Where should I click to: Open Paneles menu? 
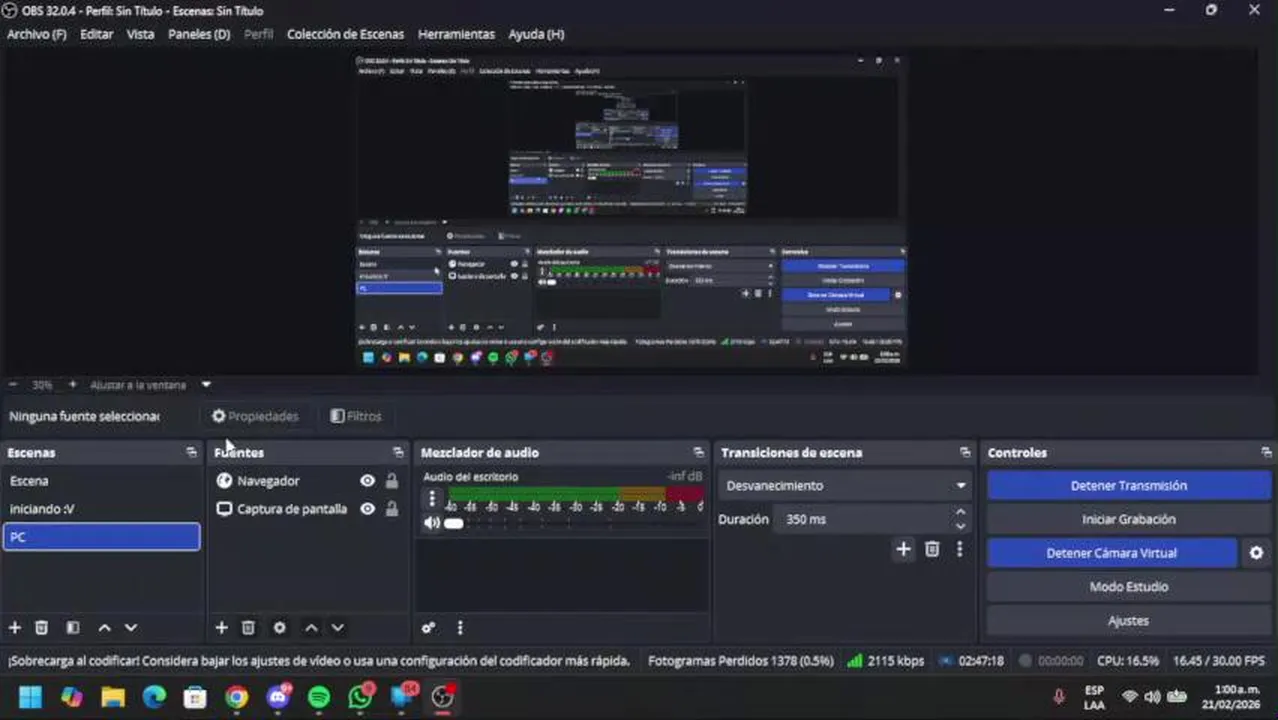(x=199, y=34)
